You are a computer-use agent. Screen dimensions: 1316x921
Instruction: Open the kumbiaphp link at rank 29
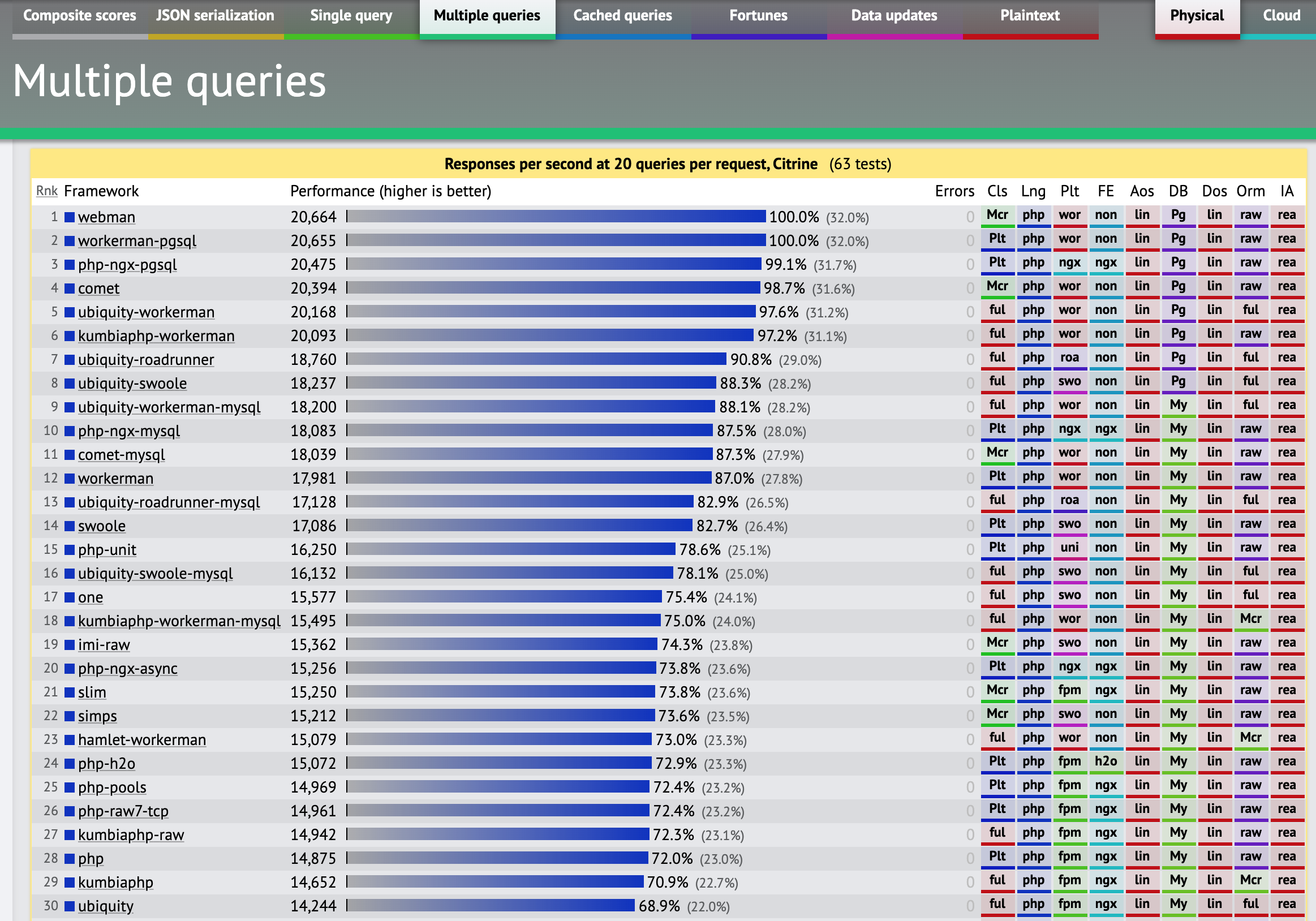click(116, 883)
